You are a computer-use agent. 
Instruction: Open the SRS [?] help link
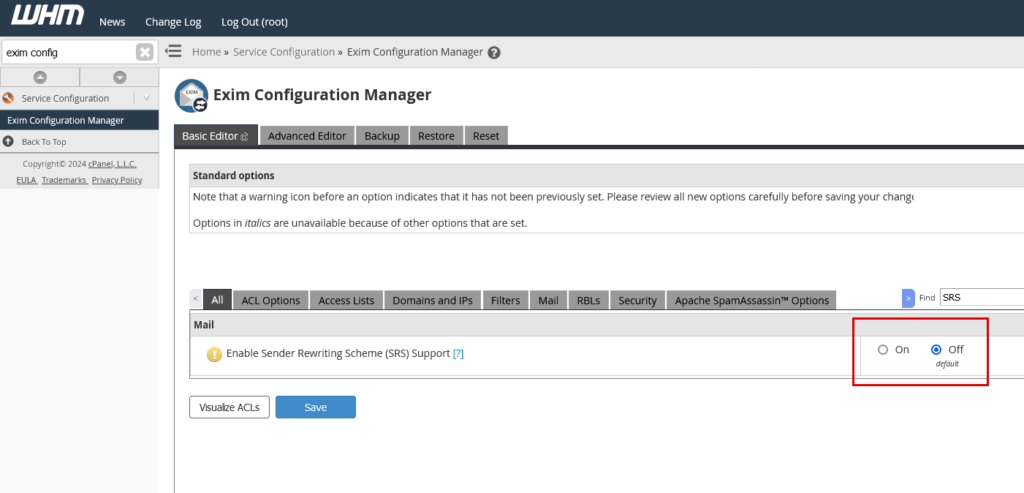point(458,354)
